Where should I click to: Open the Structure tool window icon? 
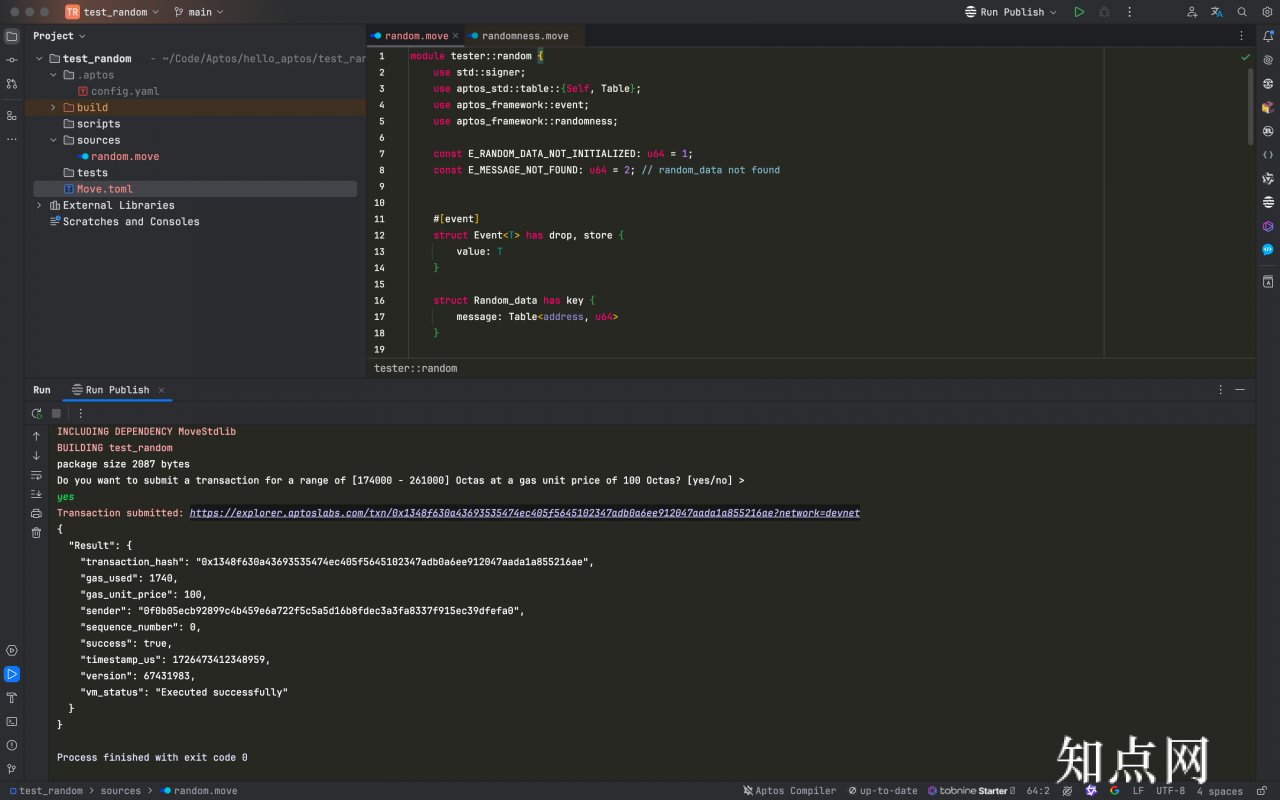12,115
